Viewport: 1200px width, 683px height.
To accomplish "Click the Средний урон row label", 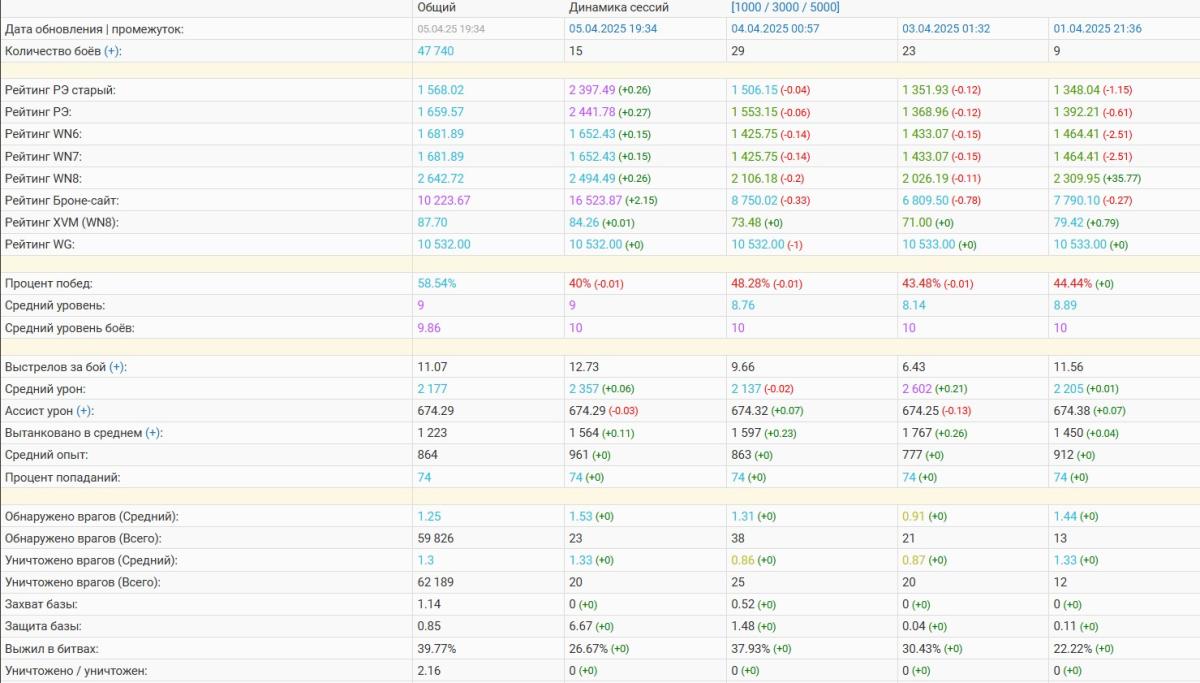I will click(x=45, y=389).
